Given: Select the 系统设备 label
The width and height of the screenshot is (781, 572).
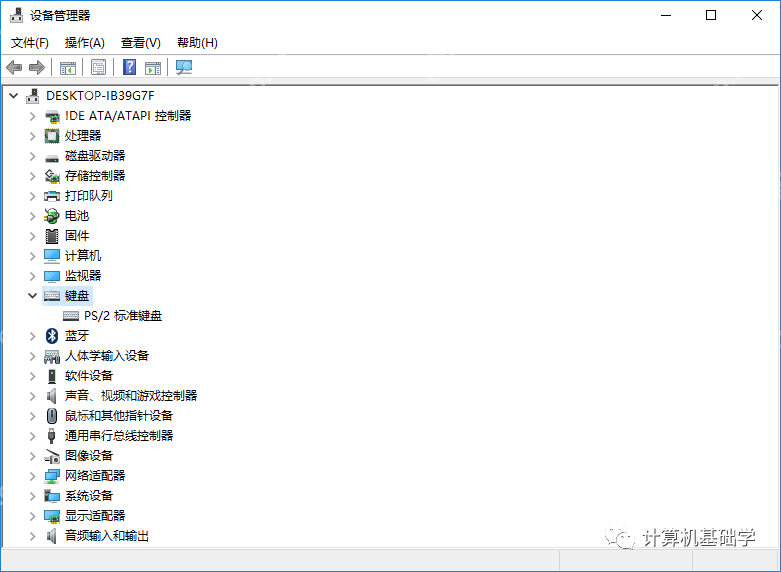Looking at the screenshot, I should tap(89, 496).
